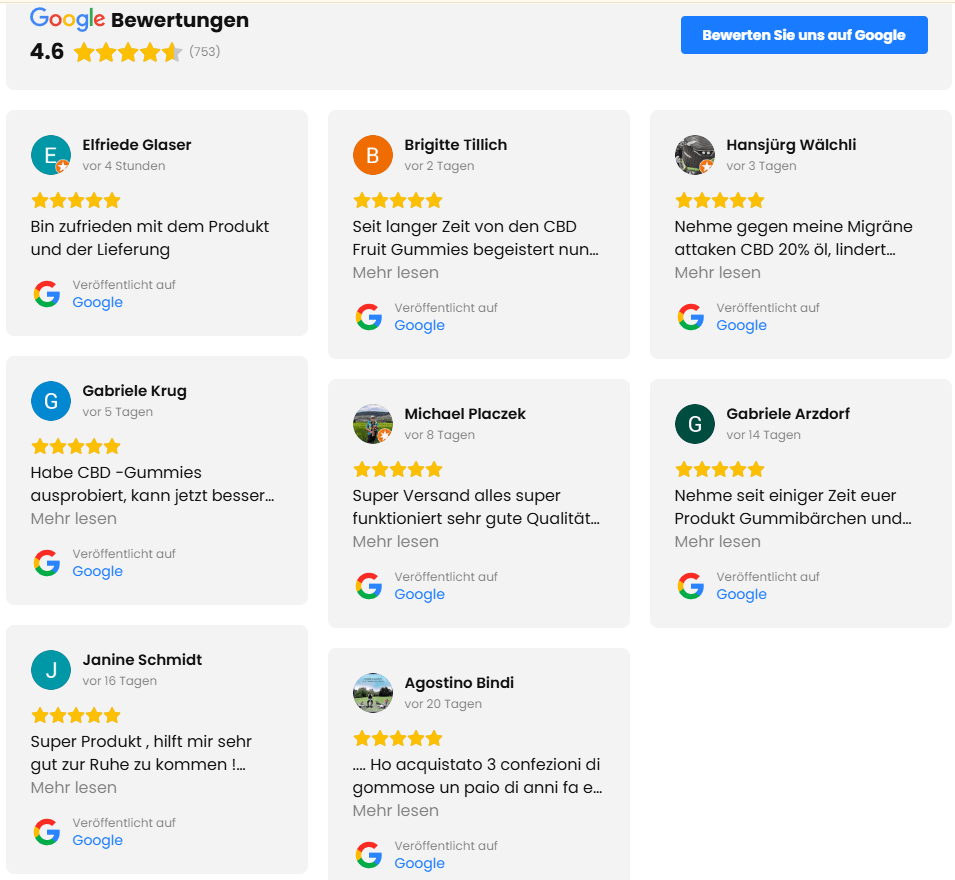Click Gabriele Arzdorf's green G avatar

(694, 424)
